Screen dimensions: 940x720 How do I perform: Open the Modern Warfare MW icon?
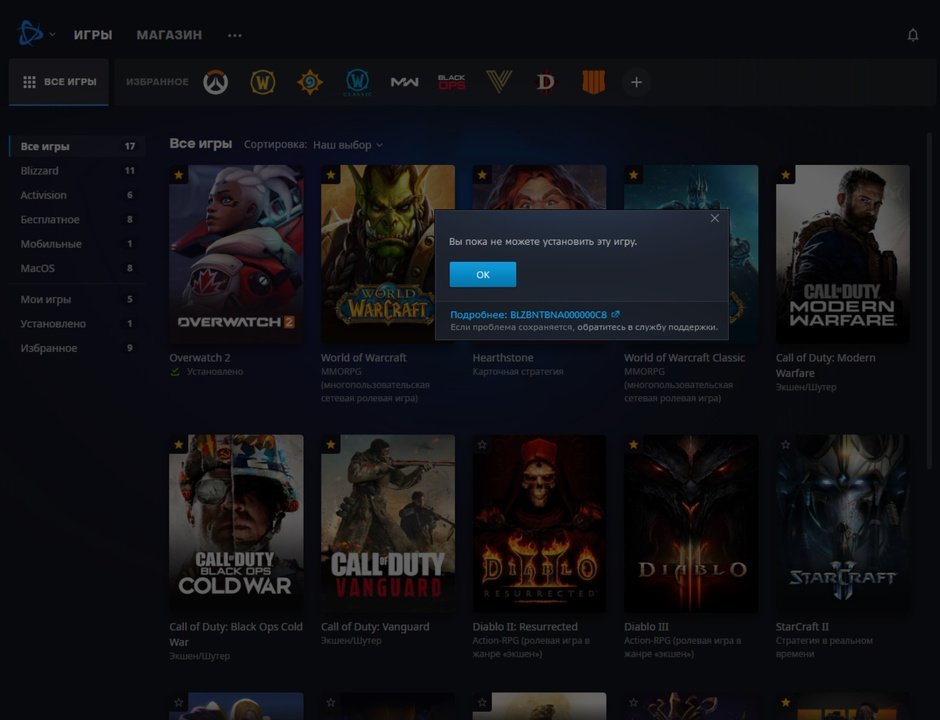[404, 82]
